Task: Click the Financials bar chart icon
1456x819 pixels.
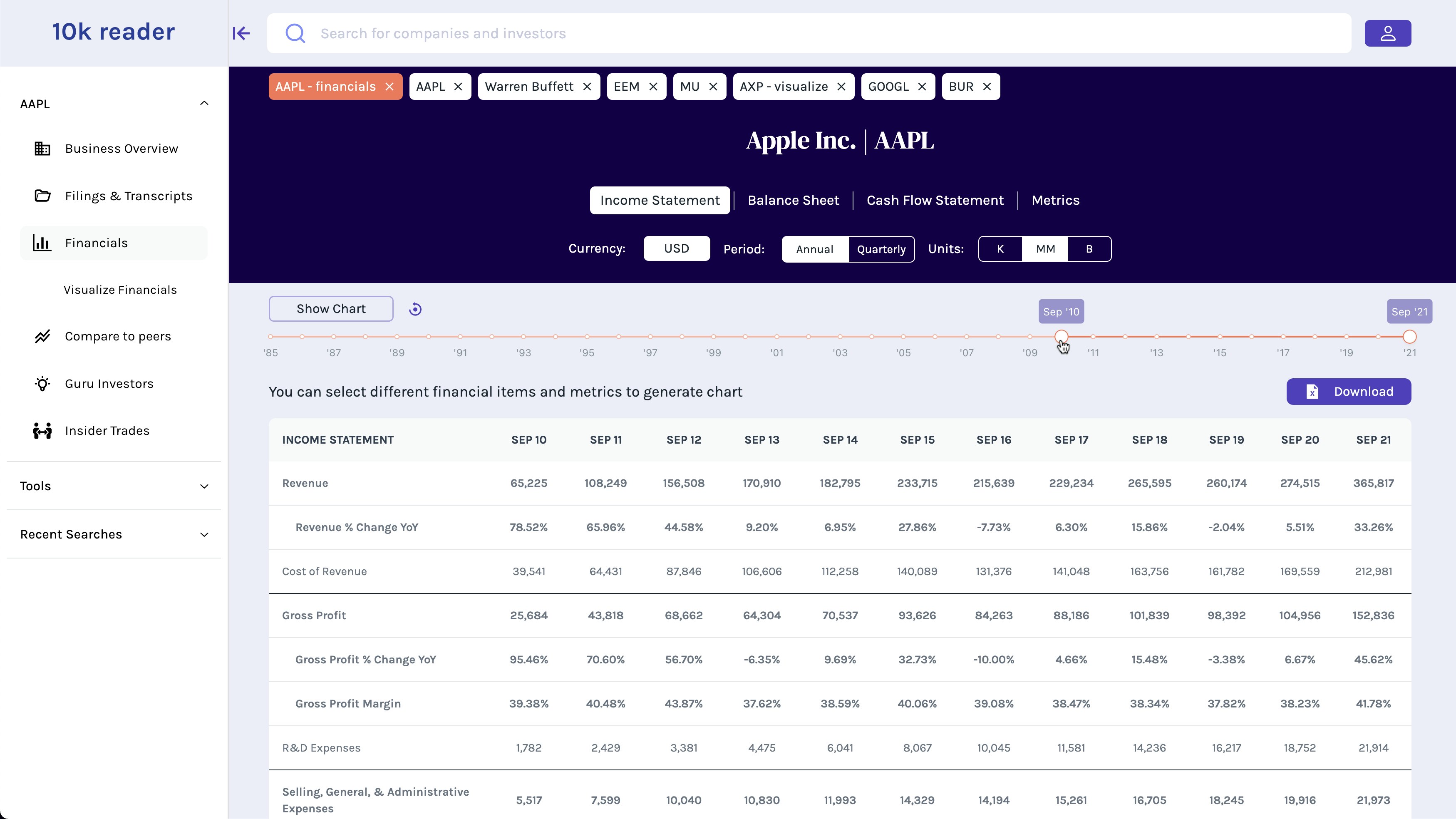Action: coord(42,243)
